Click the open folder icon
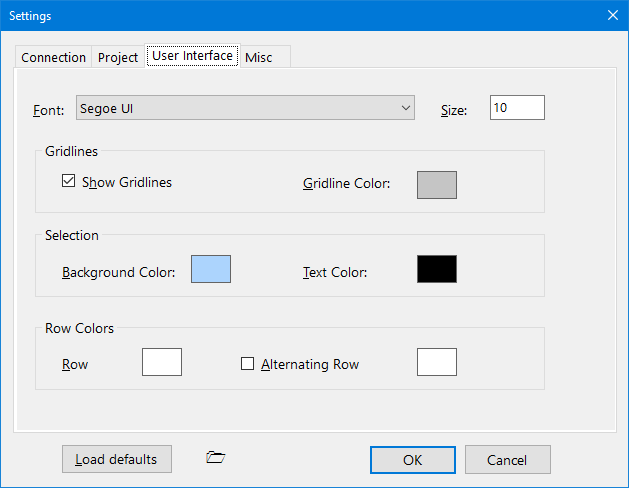This screenshot has height=488, width=629. (216, 457)
